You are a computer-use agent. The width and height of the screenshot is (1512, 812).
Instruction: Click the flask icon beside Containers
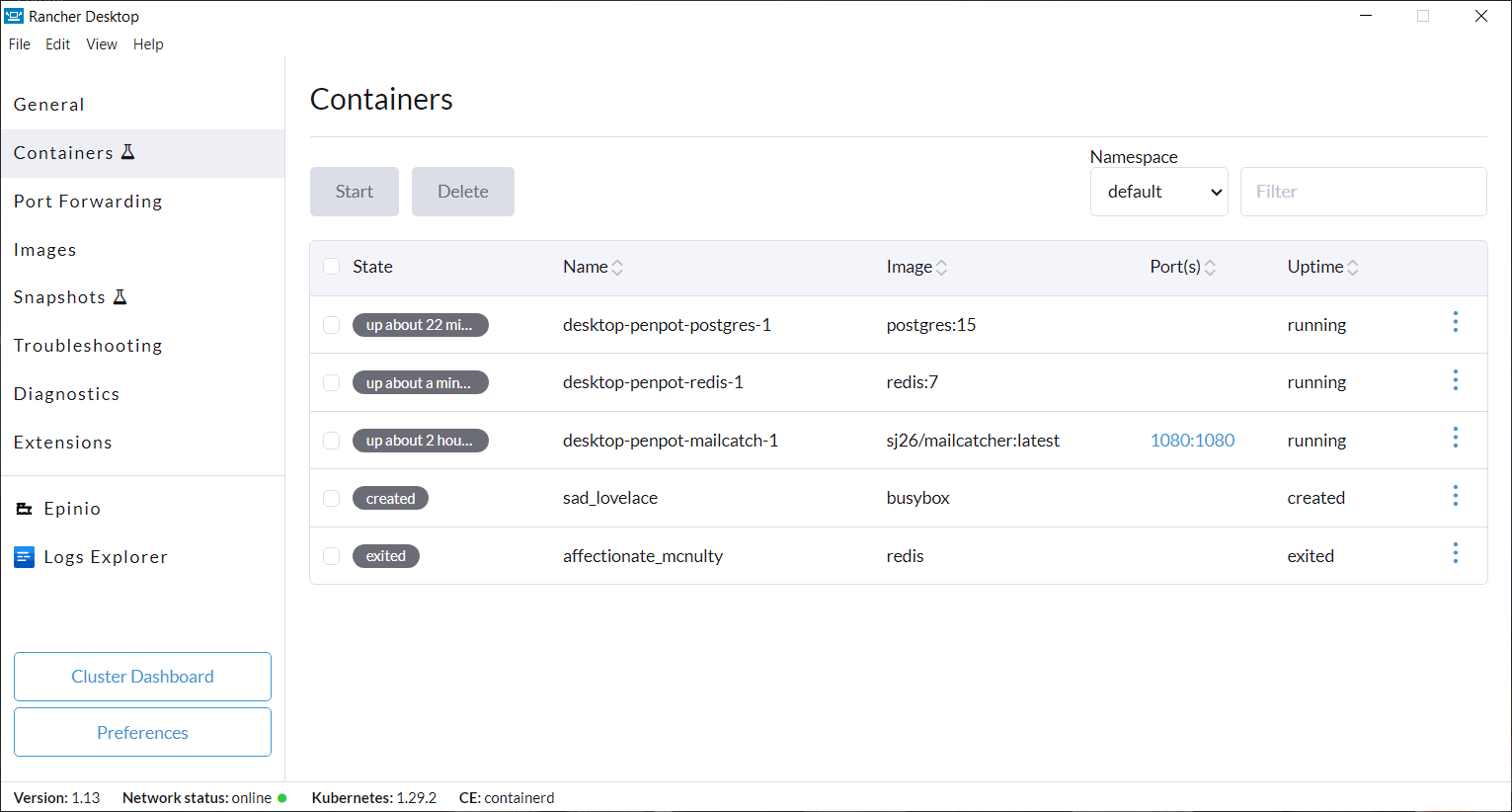127,152
